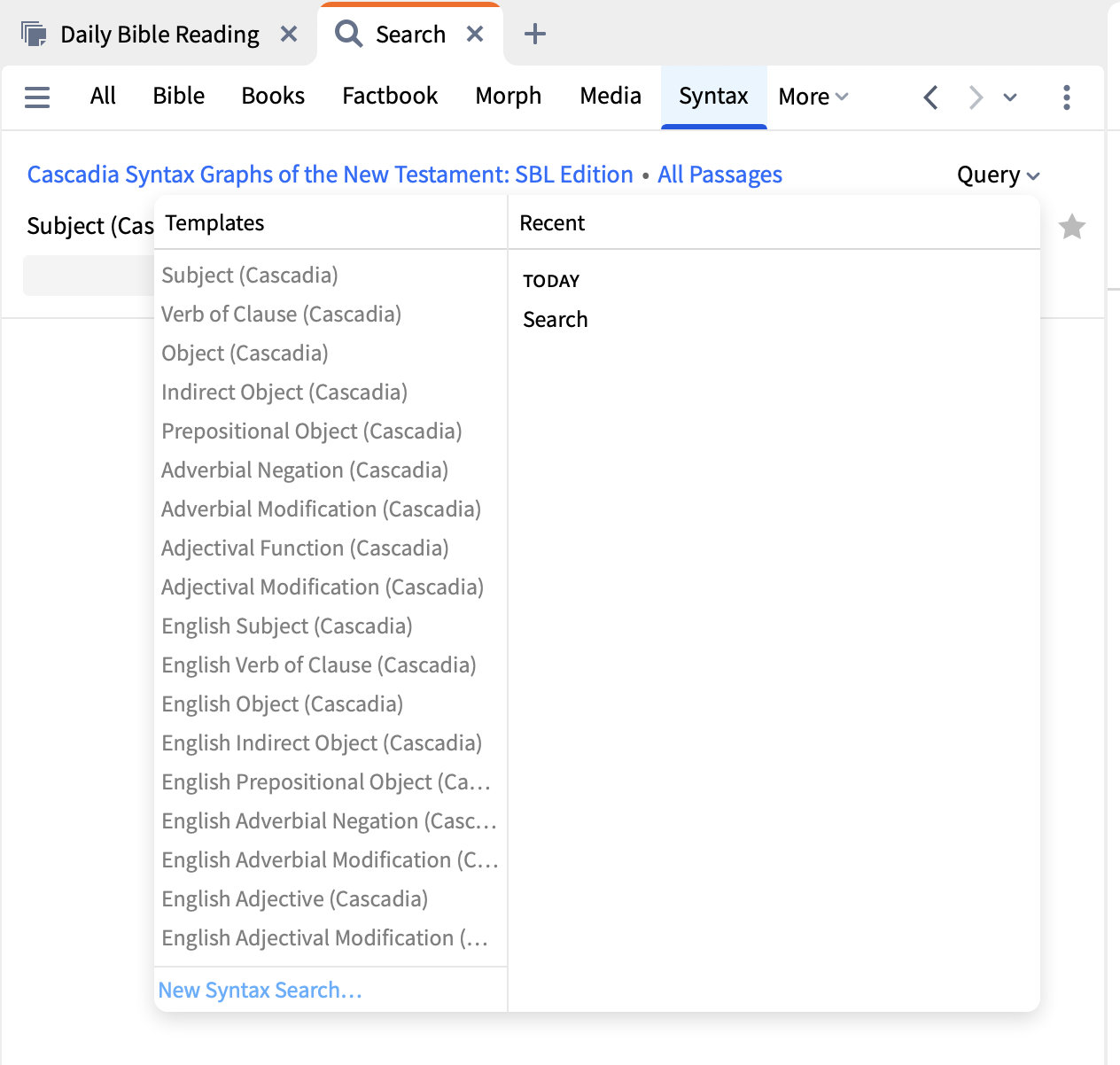
Task: Add a new tab with plus icon
Action: pos(535,35)
